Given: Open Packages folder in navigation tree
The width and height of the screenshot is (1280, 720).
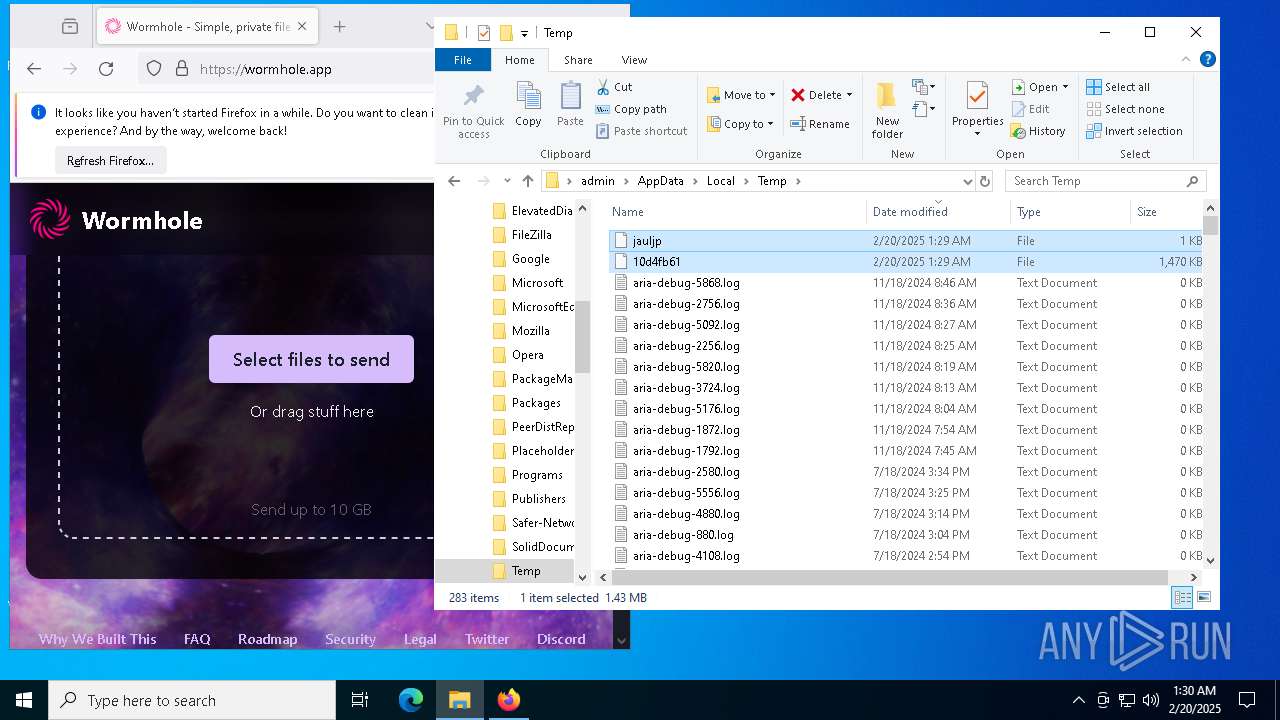Looking at the screenshot, I should click(x=536, y=403).
